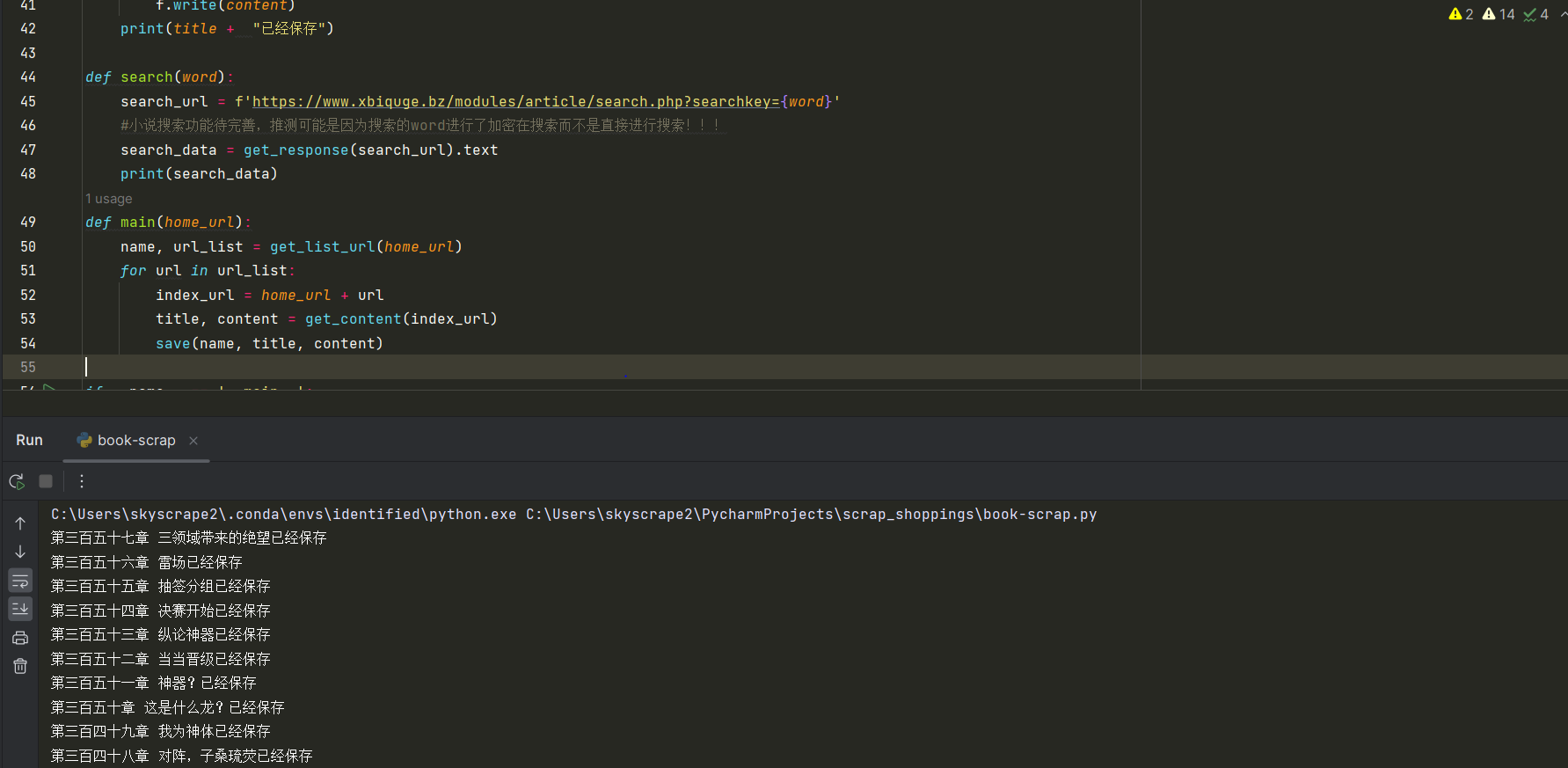Open the weak warnings count 14 indicator
The width and height of the screenshot is (1568, 768).
(x=1499, y=14)
